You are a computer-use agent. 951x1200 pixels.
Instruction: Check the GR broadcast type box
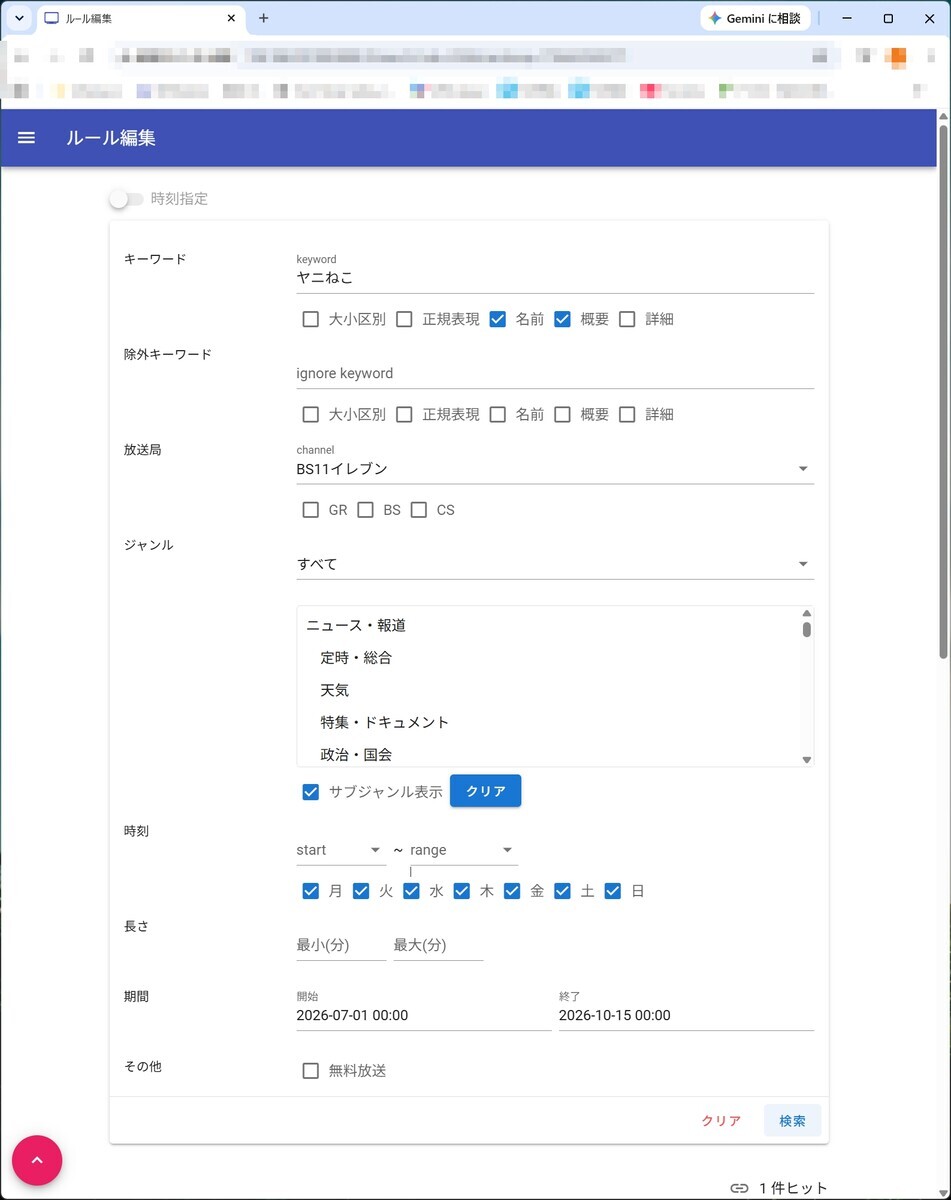(x=311, y=510)
